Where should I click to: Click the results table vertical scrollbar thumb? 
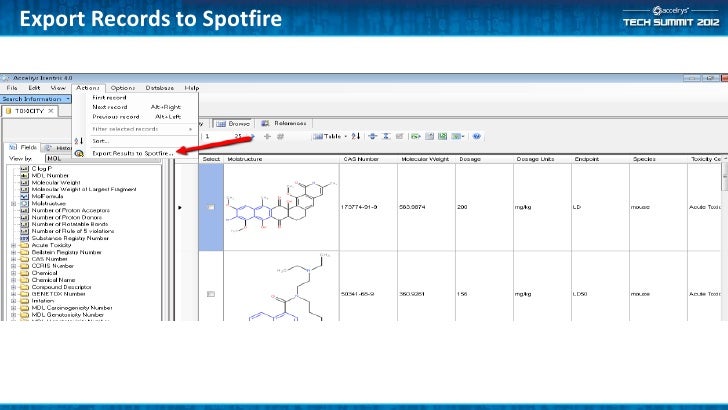(725, 176)
